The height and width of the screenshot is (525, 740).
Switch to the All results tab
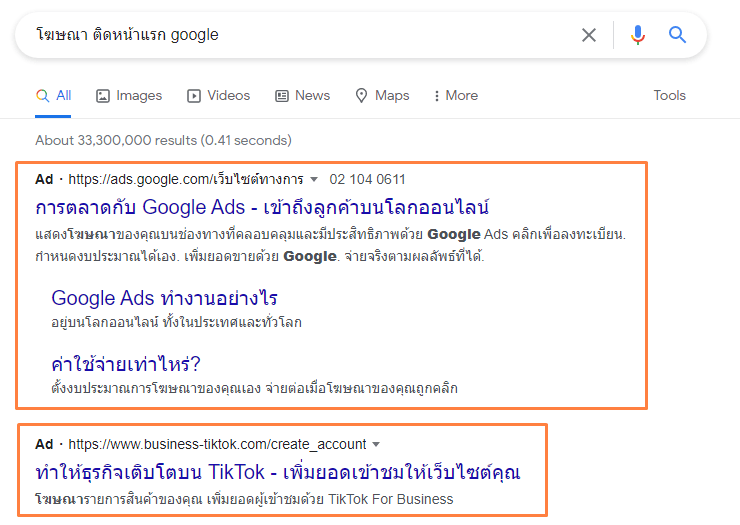(53, 96)
